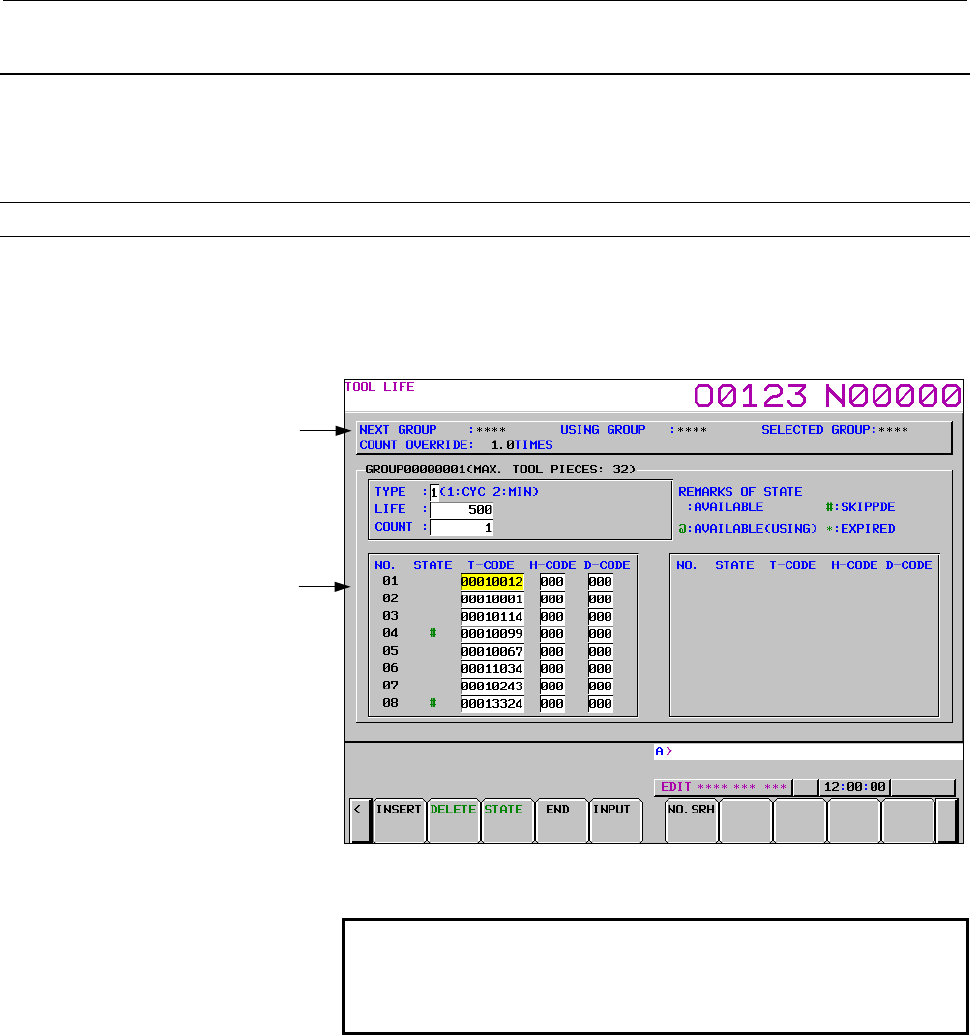
Task: Click H-code field of row 02
Action: 552,599
